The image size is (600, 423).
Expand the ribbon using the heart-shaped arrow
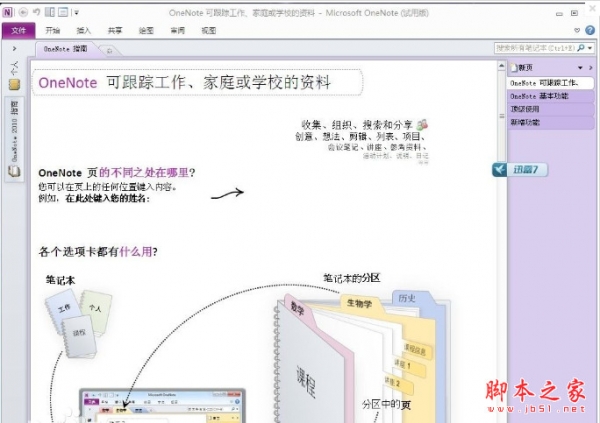pyautogui.click(x=577, y=30)
